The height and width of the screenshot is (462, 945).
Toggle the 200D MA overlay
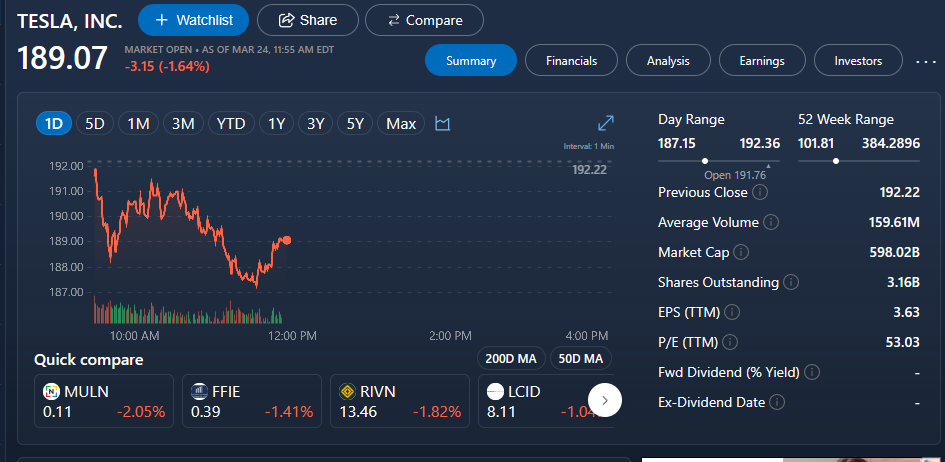pyautogui.click(x=511, y=359)
